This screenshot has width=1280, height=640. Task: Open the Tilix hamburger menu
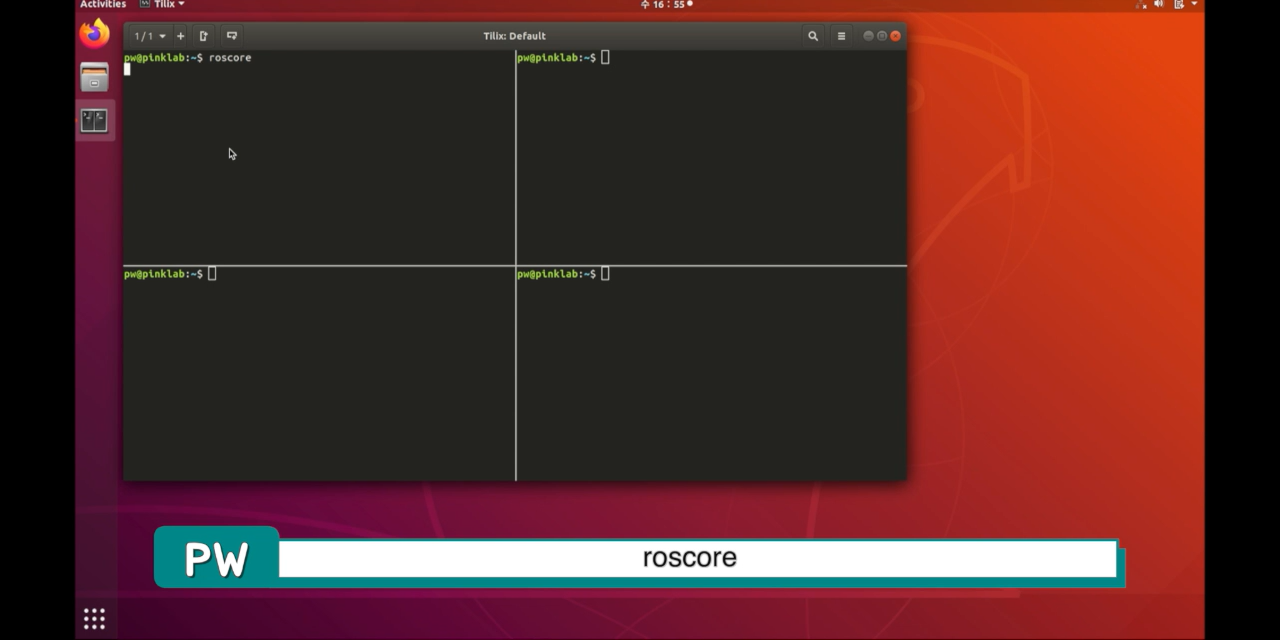pos(841,36)
